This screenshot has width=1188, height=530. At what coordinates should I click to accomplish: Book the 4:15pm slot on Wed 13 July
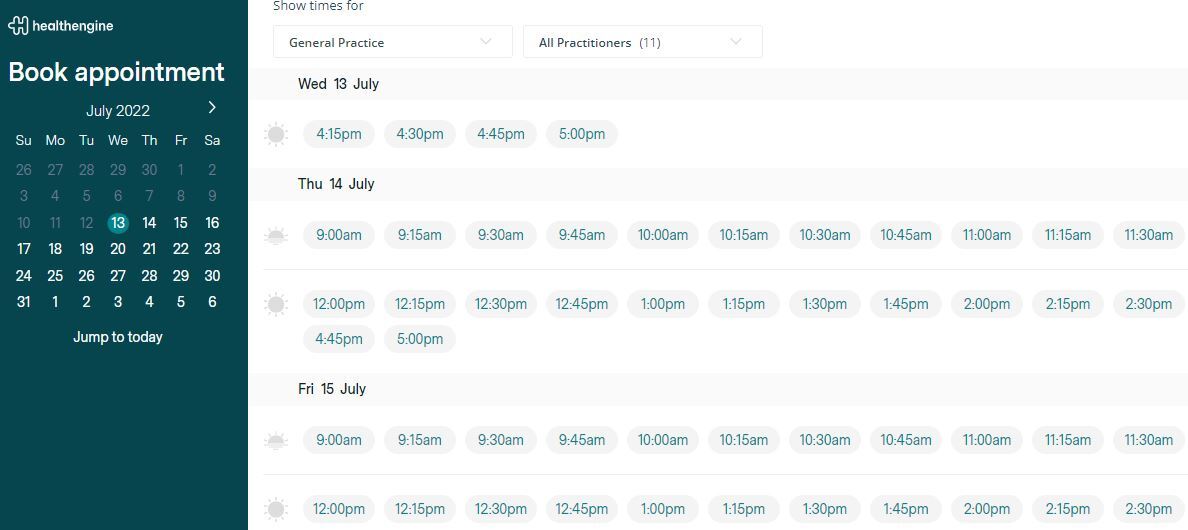pyautogui.click(x=339, y=134)
